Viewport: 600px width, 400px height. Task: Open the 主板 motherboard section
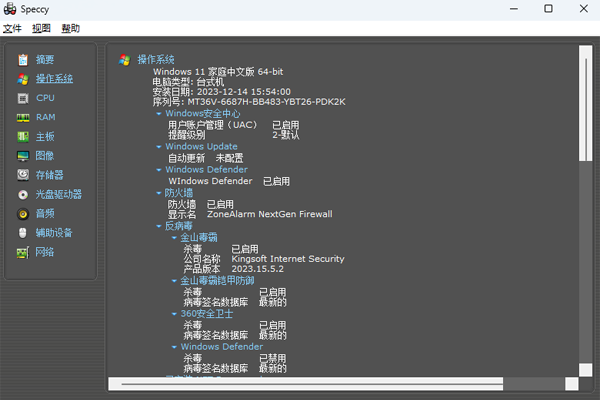point(45,137)
